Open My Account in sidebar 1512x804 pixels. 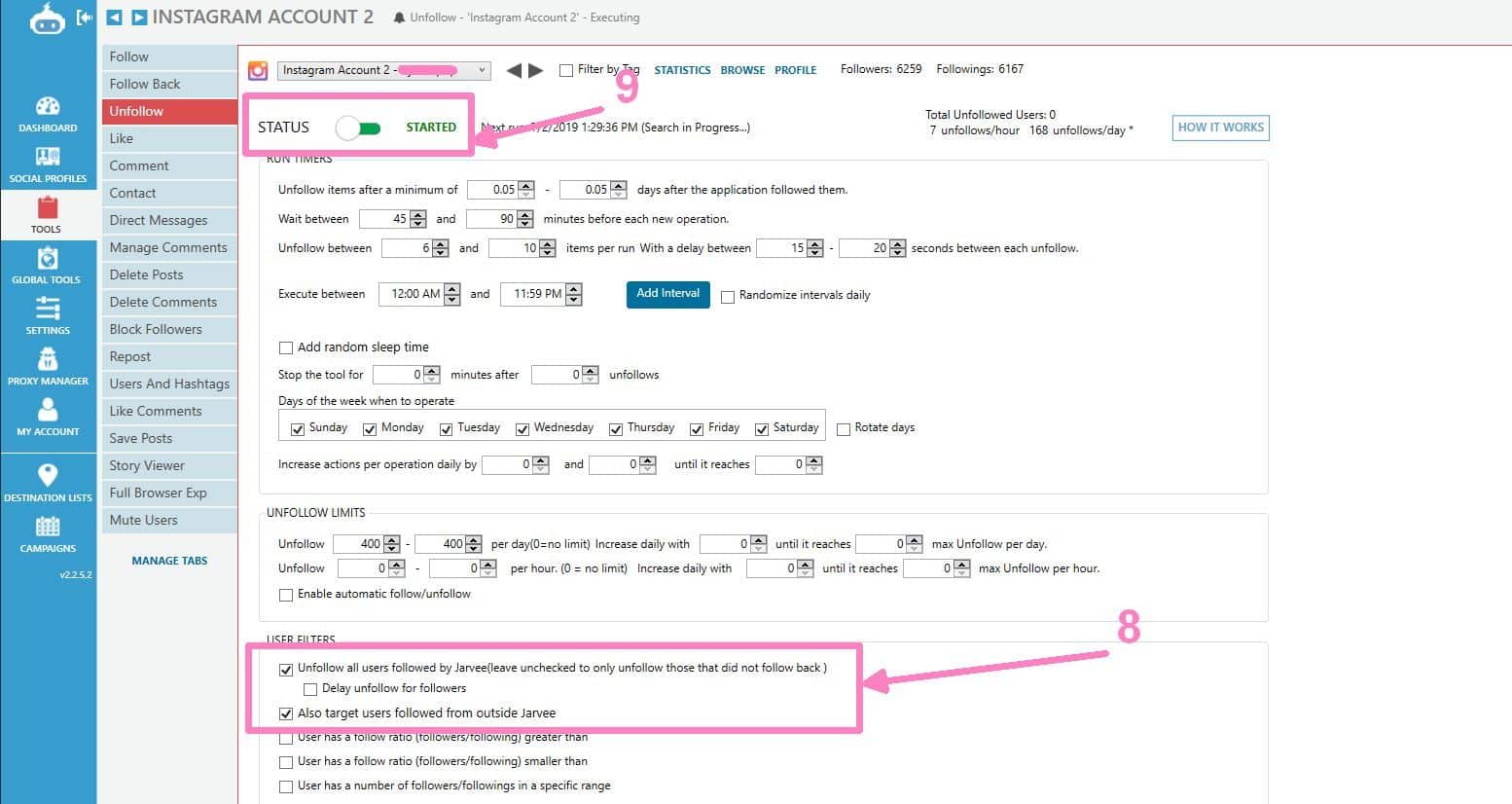coord(48,418)
